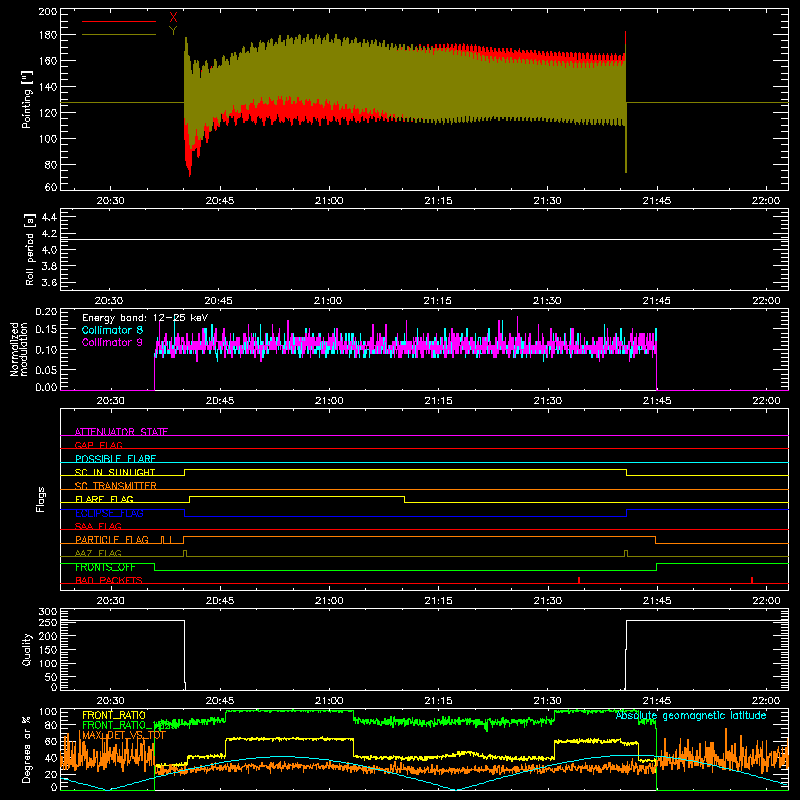
Task: Click the Pointing axis title
Action: click(x=27, y=99)
